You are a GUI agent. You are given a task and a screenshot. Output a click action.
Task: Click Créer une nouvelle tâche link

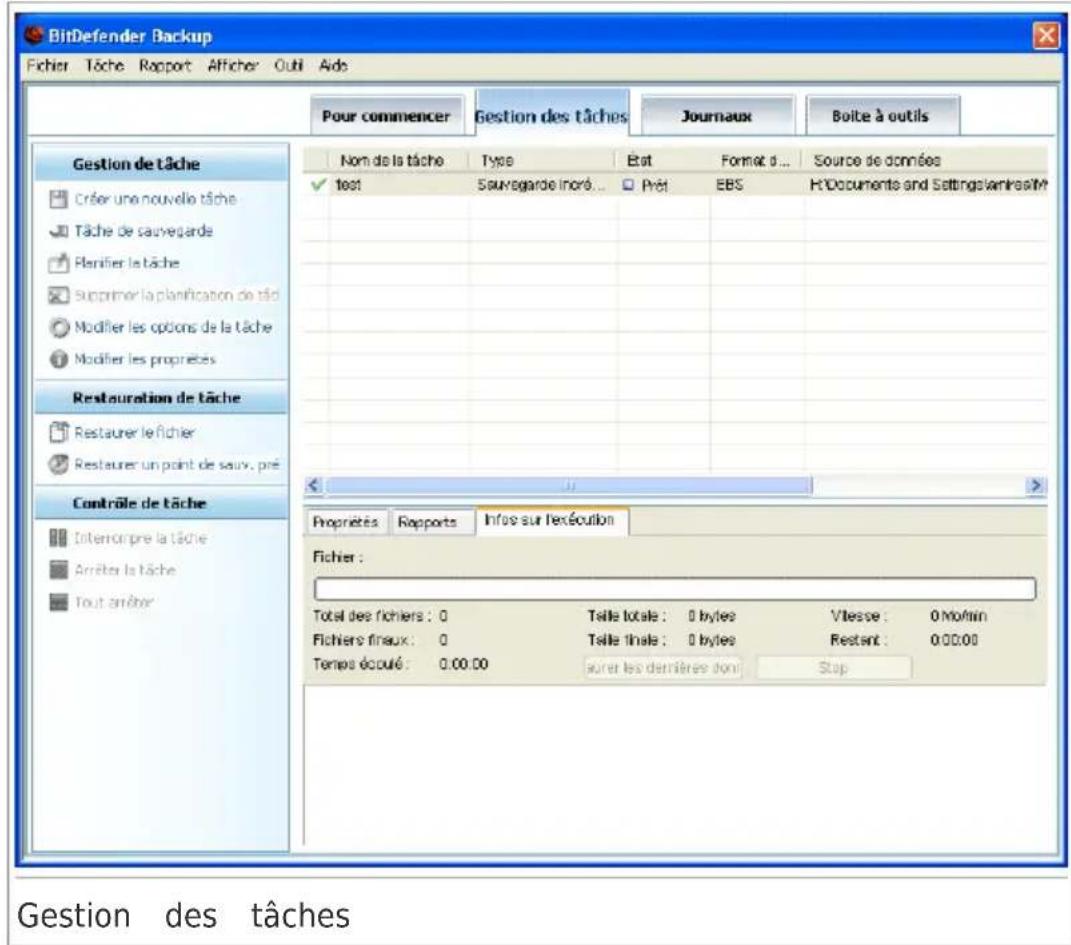(x=155, y=199)
